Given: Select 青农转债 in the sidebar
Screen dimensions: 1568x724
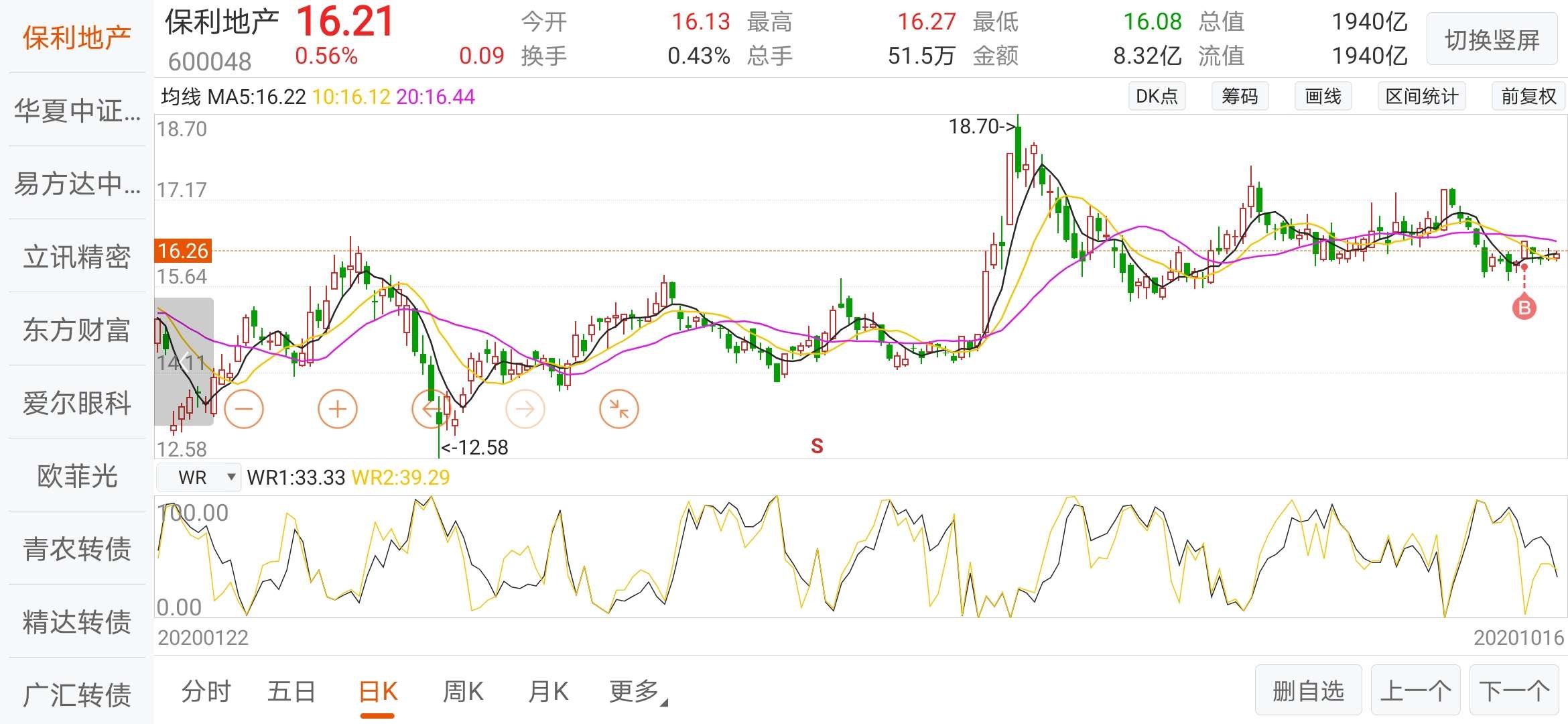Looking at the screenshot, I should [x=77, y=548].
